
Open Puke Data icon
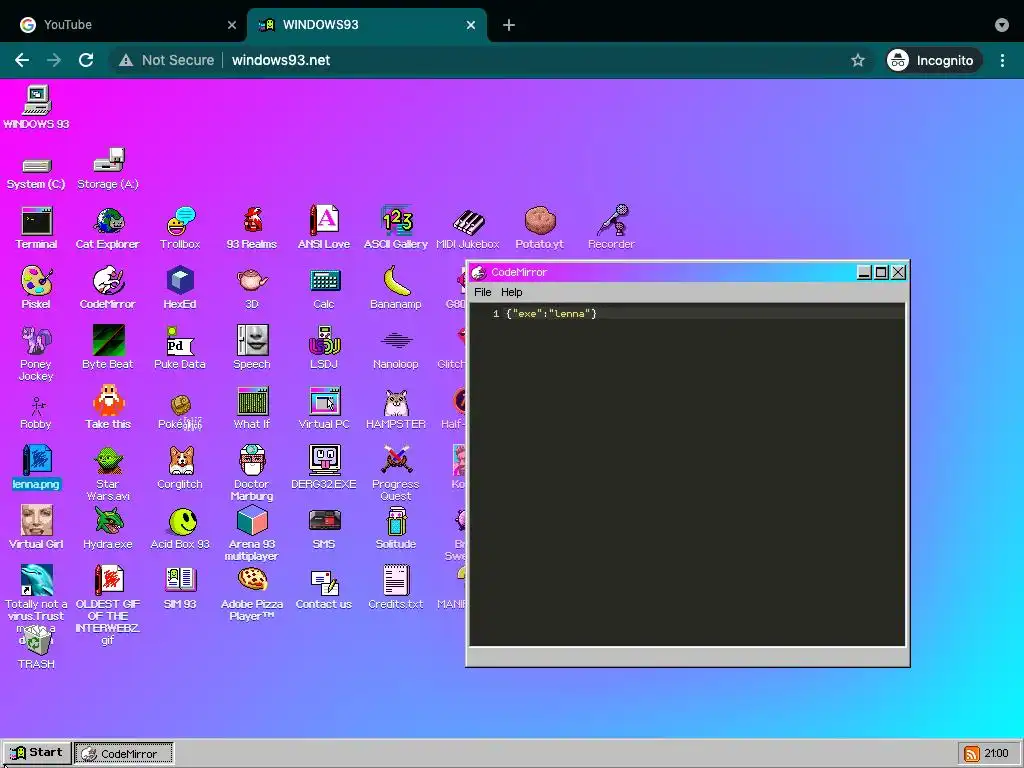click(x=180, y=347)
